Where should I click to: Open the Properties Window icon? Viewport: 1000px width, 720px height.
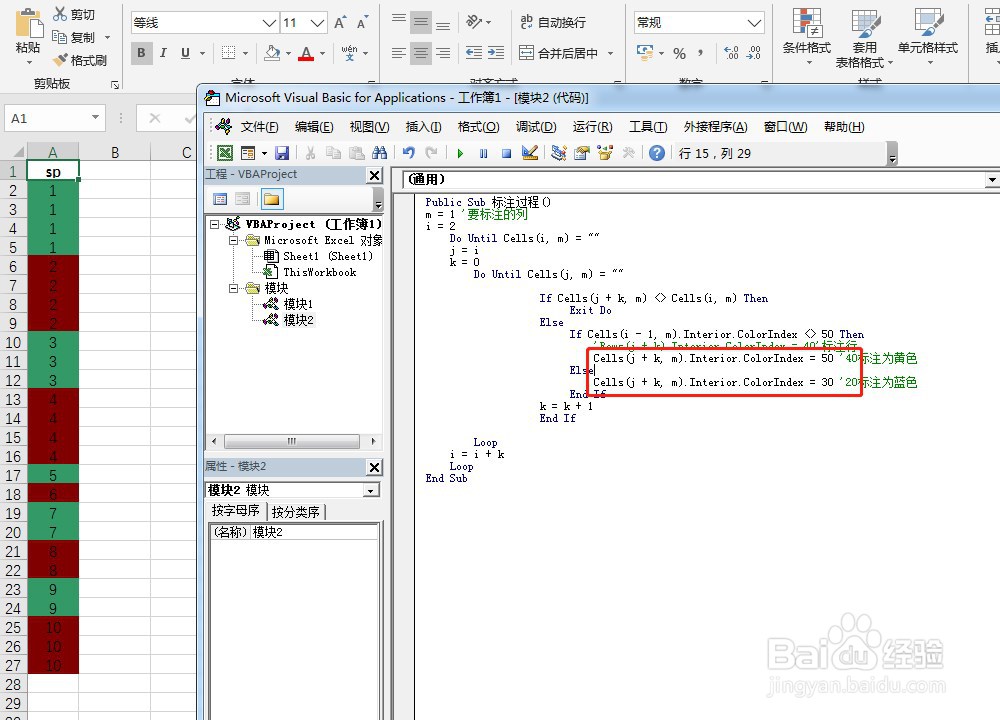click(582, 153)
